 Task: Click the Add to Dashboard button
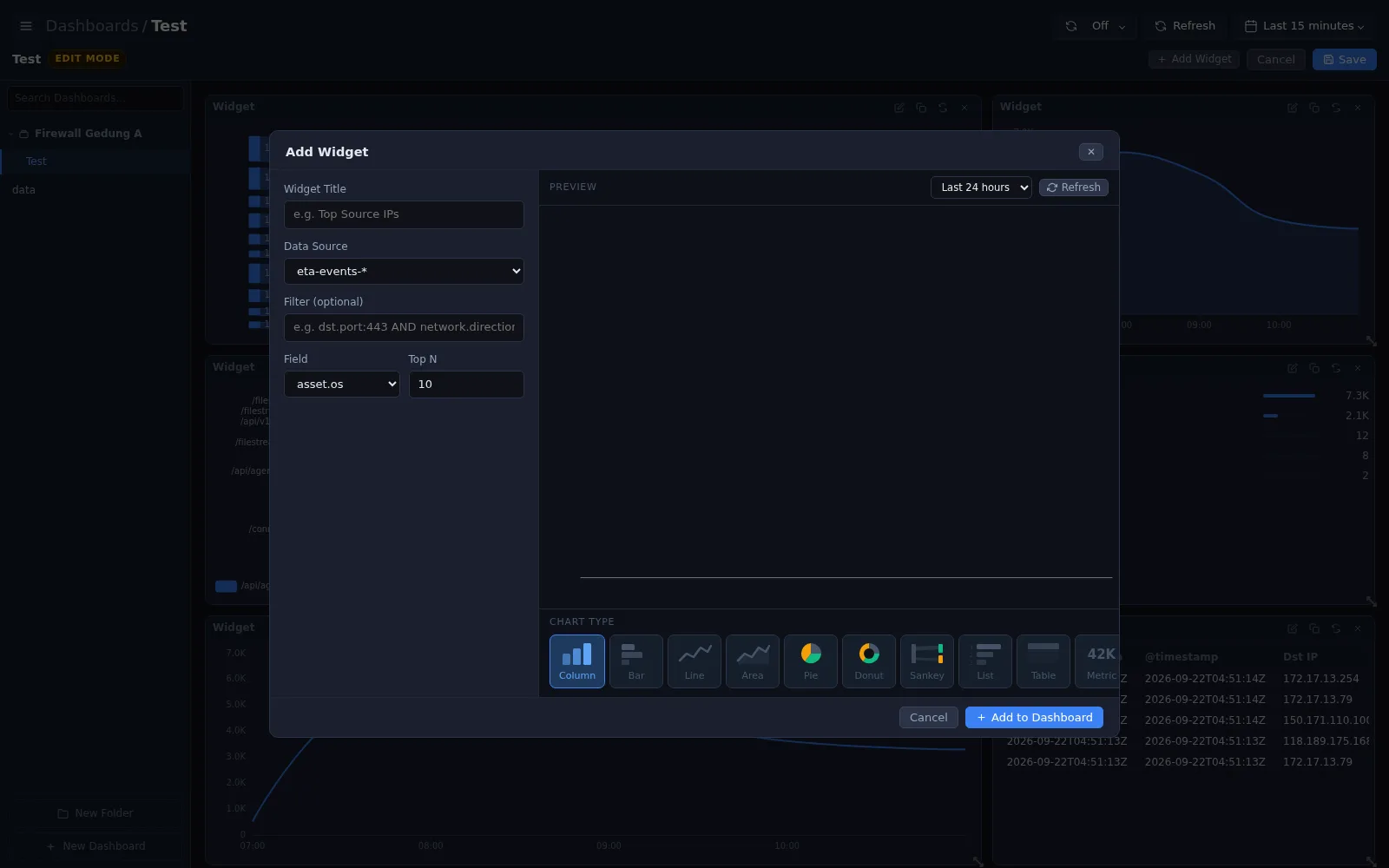pos(1034,718)
